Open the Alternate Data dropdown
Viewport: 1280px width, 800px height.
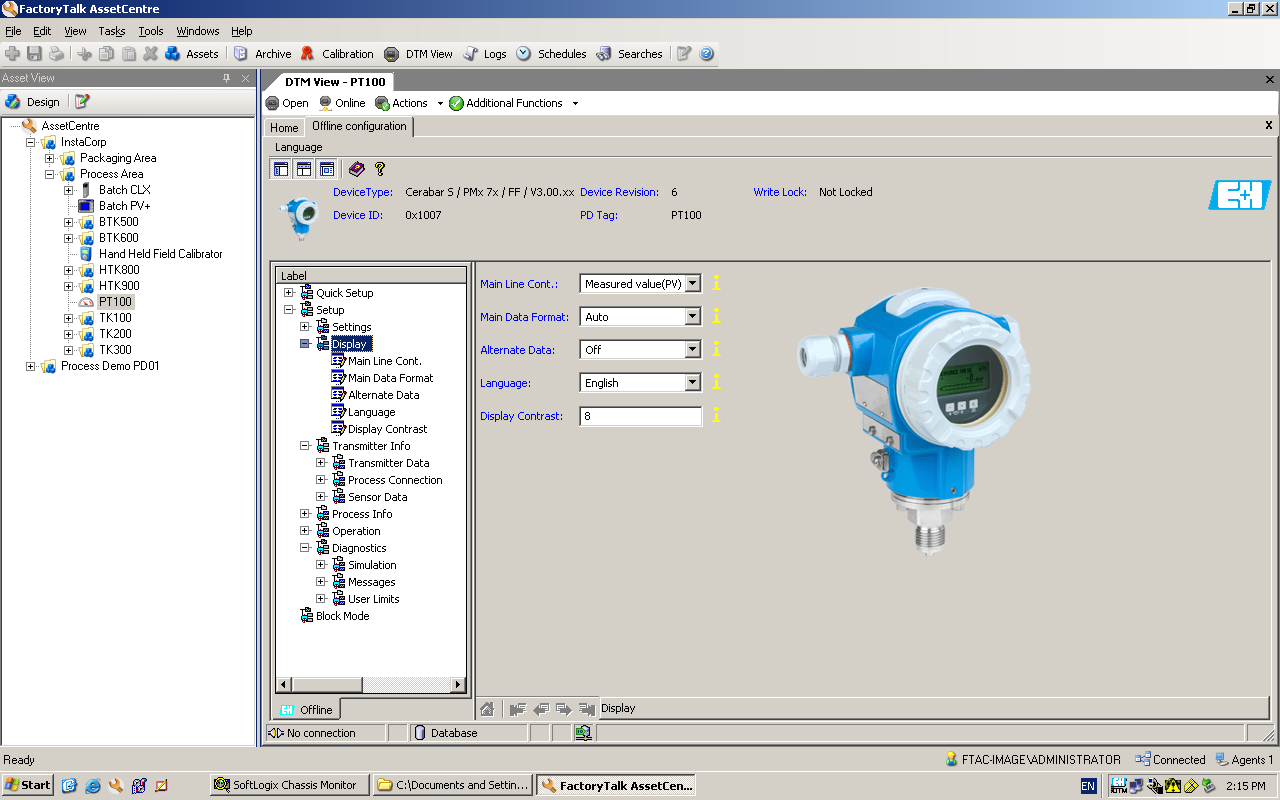point(692,350)
